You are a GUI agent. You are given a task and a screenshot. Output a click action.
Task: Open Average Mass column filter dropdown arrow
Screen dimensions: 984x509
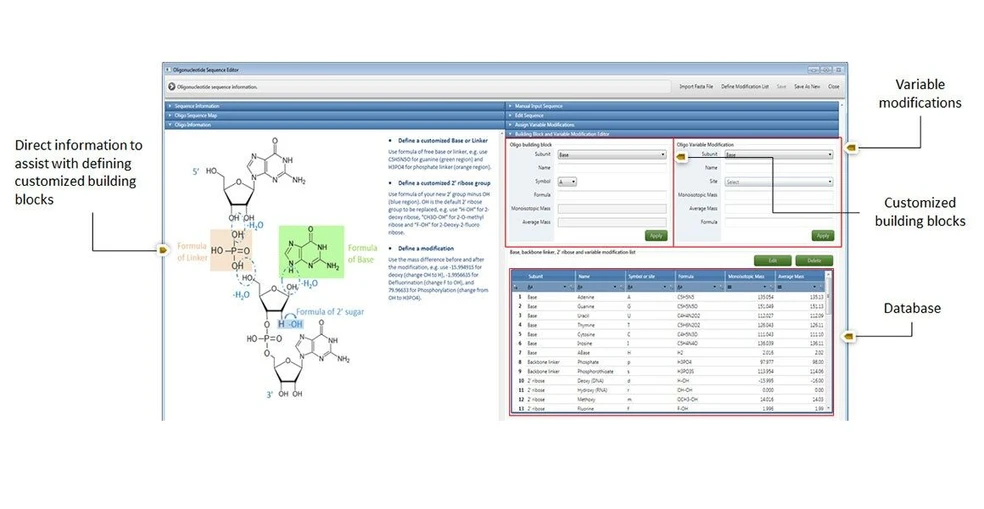click(x=815, y=287)
